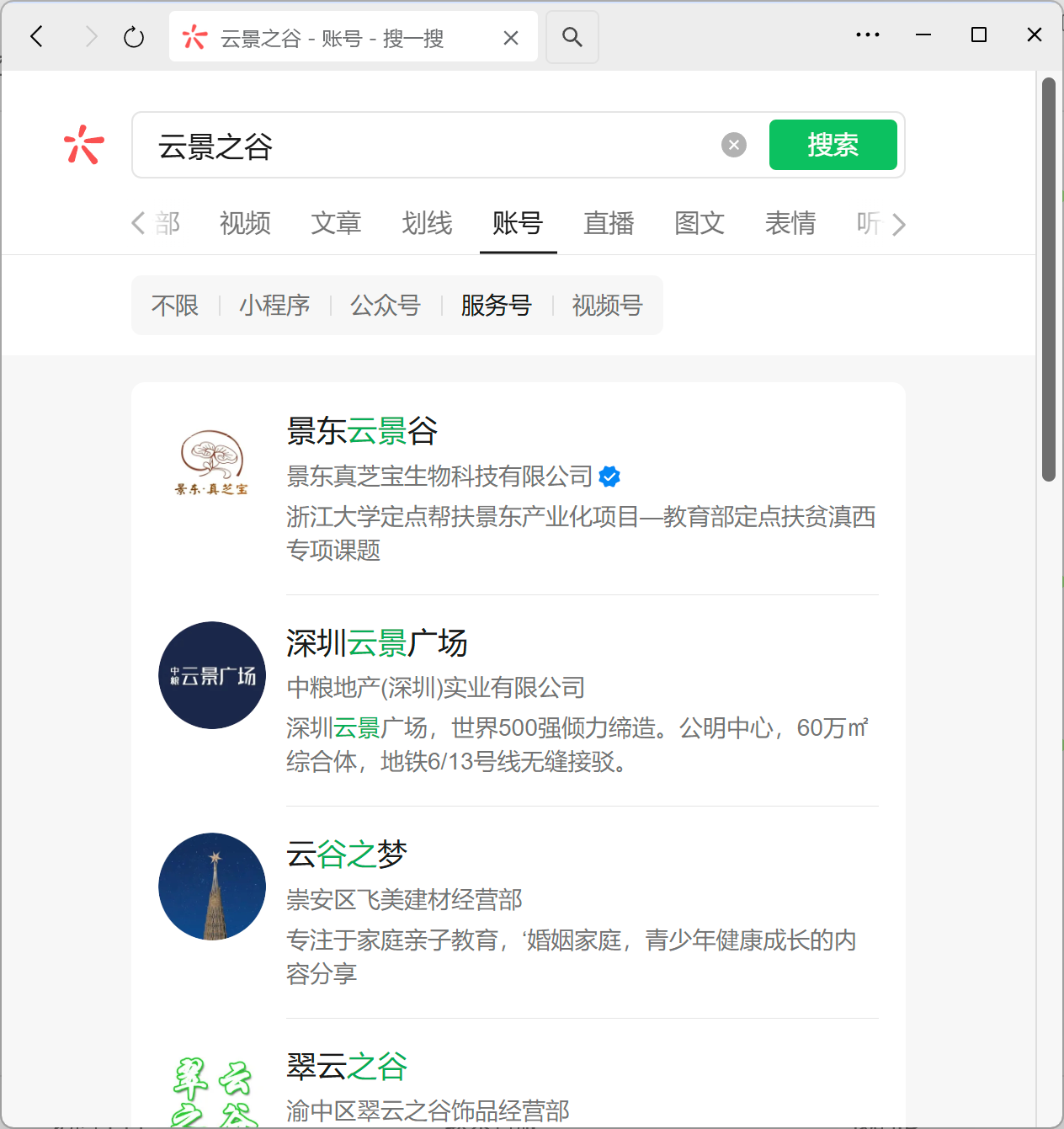1064x1129 pixels.
Task: Open the 深圳云景广场 account title
Action: pos(377,643)
